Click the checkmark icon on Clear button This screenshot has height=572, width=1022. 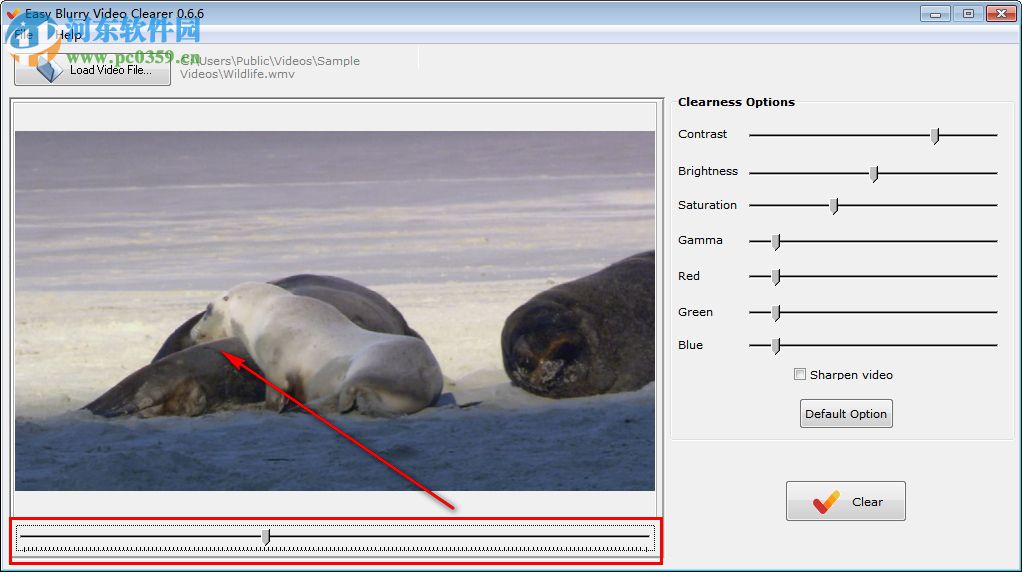click(826, 501)
